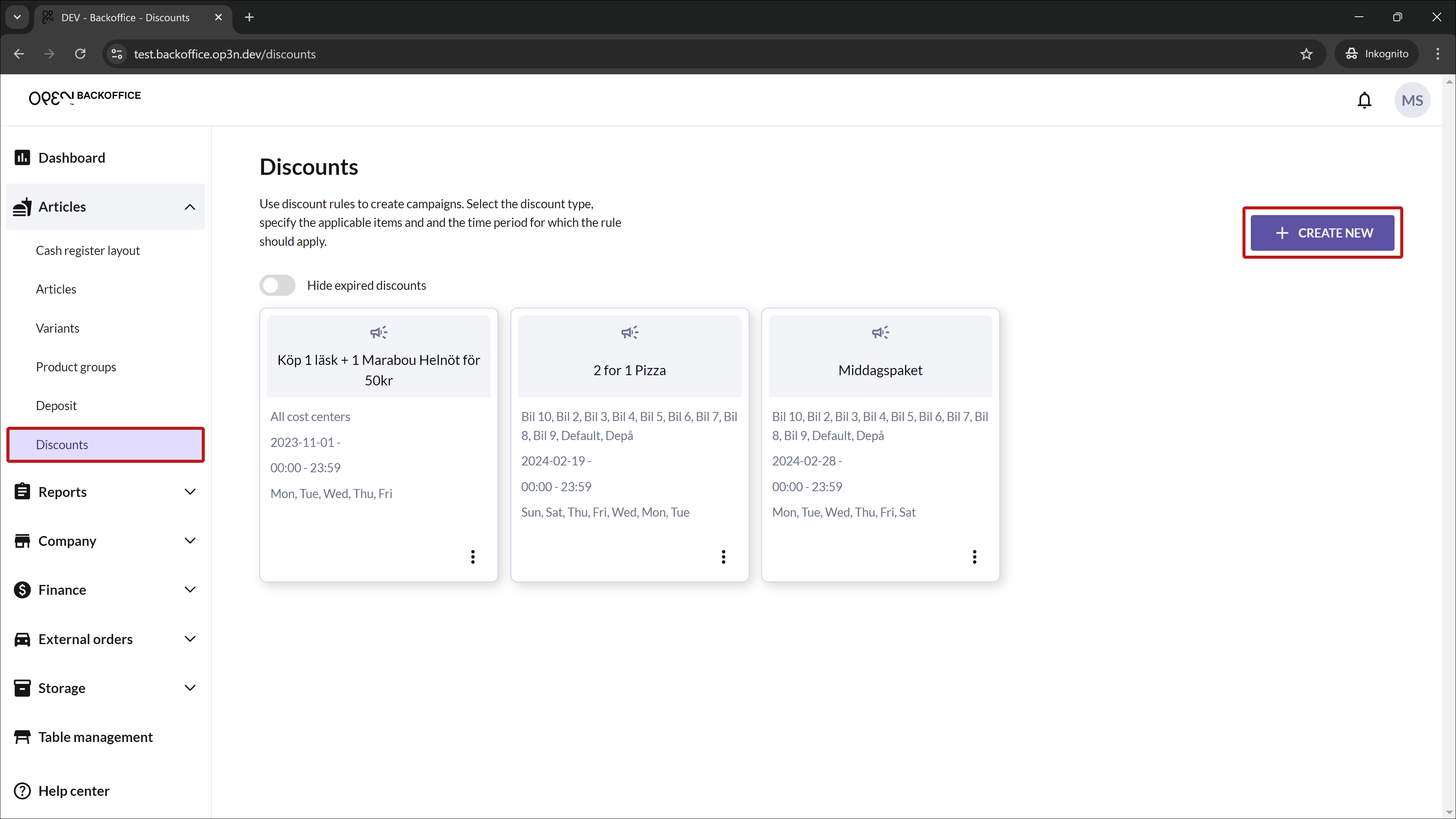Expand the External orders chevron

pos(190,639)
